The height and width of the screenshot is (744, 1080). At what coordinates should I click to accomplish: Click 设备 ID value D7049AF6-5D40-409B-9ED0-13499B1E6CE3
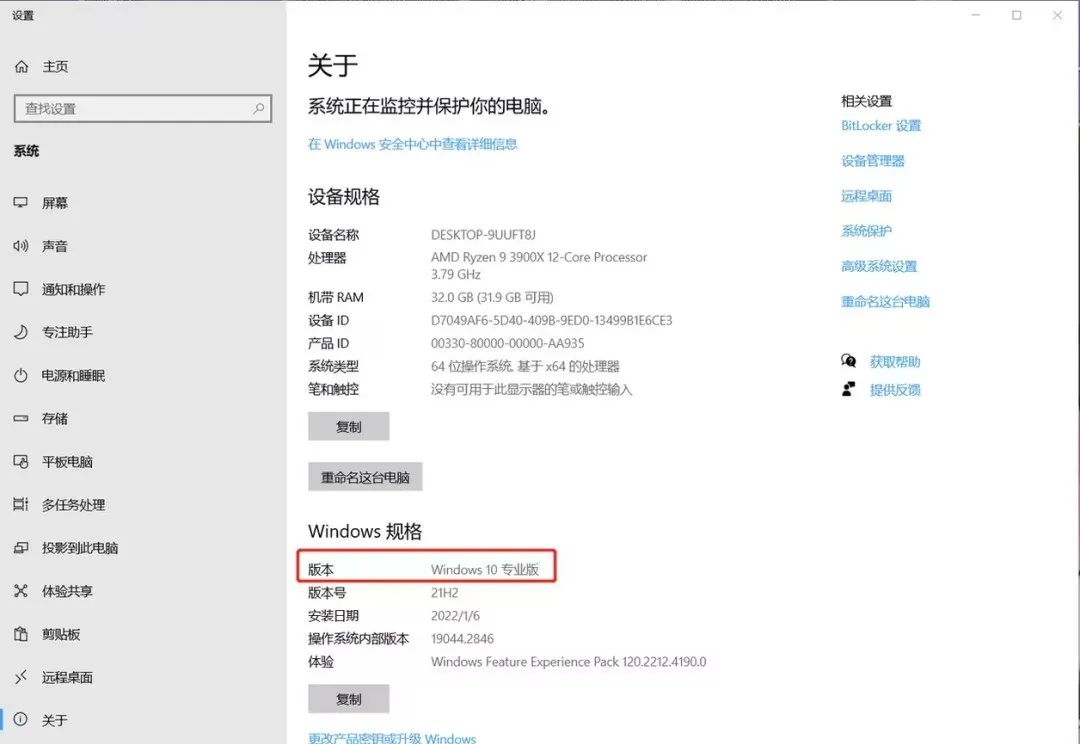coord(551,320)
